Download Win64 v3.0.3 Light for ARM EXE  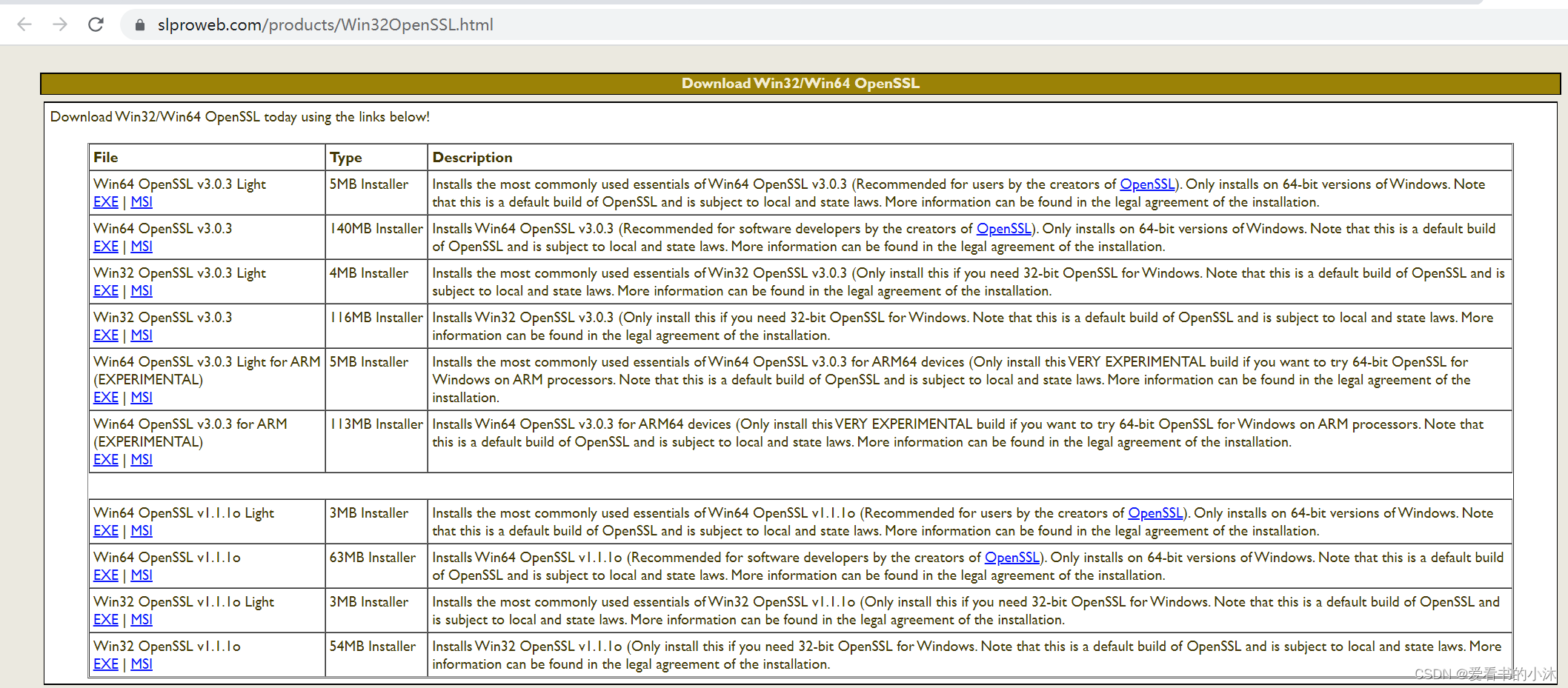(106, 398)
